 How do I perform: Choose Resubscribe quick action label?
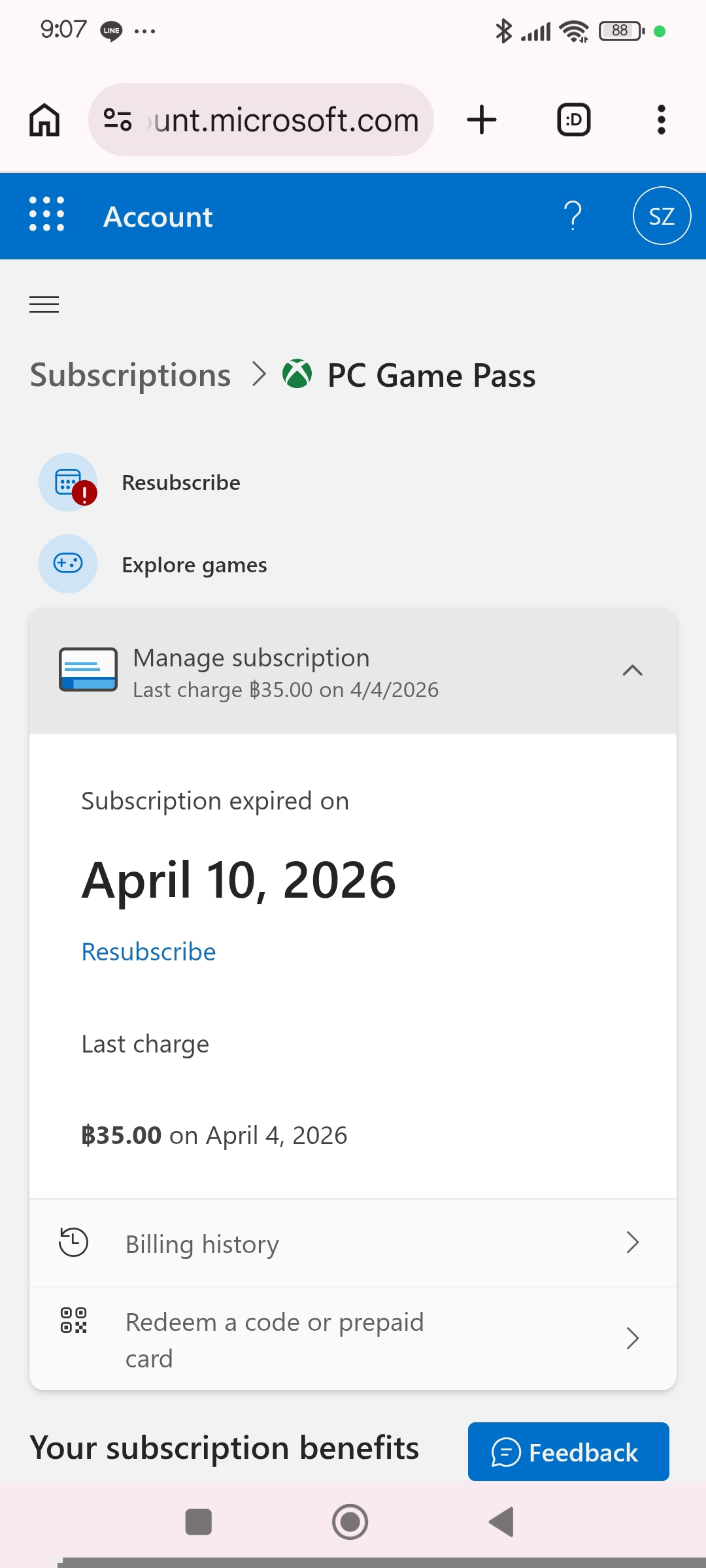point(181,483)
